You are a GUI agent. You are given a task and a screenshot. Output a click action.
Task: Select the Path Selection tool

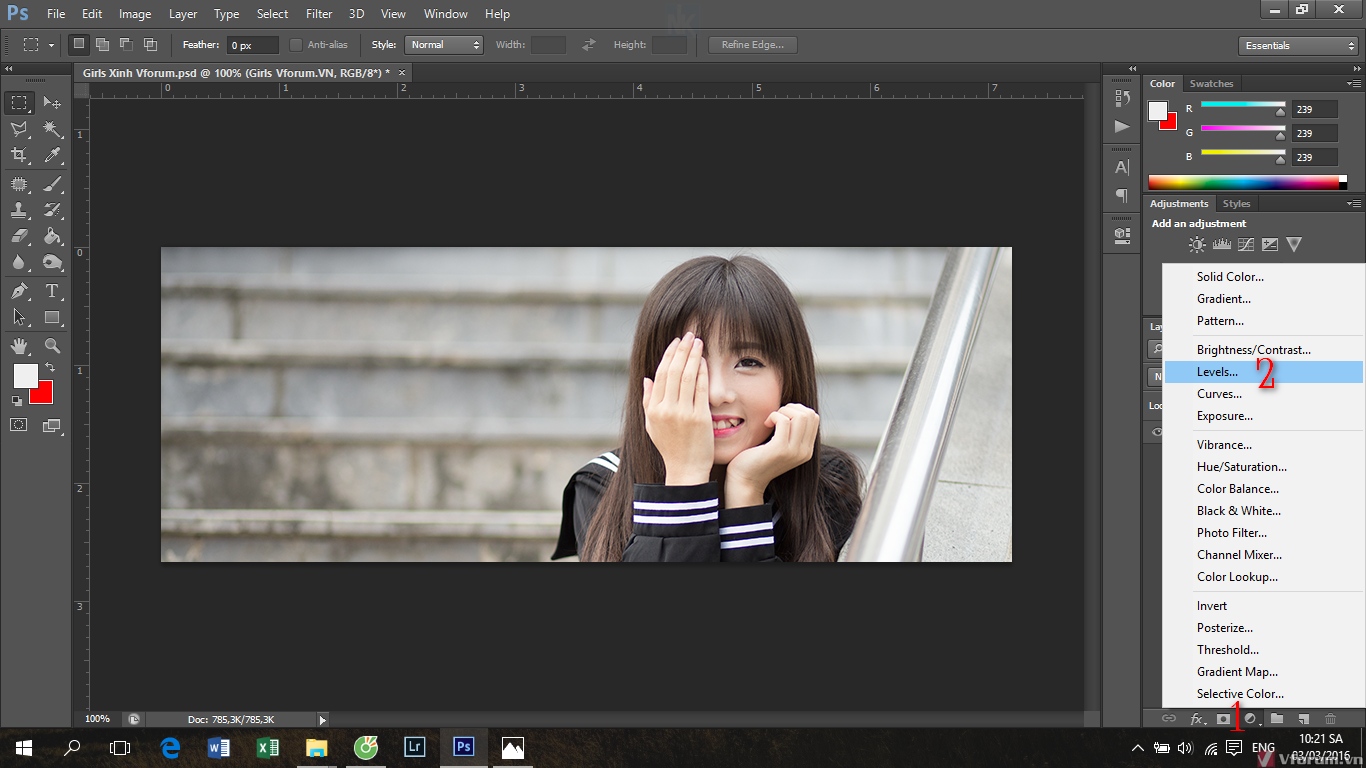click(x=19, y=317)
